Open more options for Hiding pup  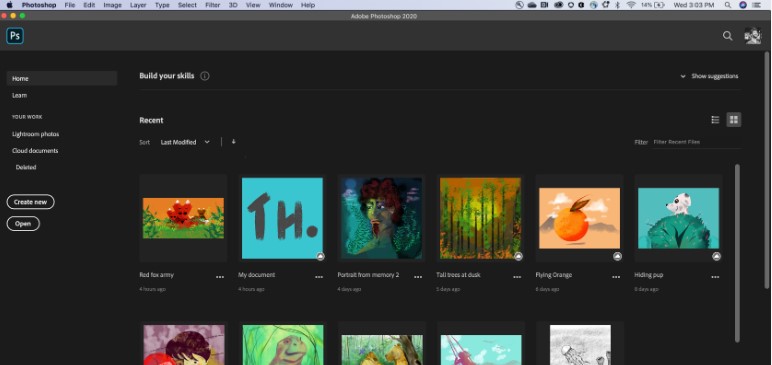coord(715,277)
